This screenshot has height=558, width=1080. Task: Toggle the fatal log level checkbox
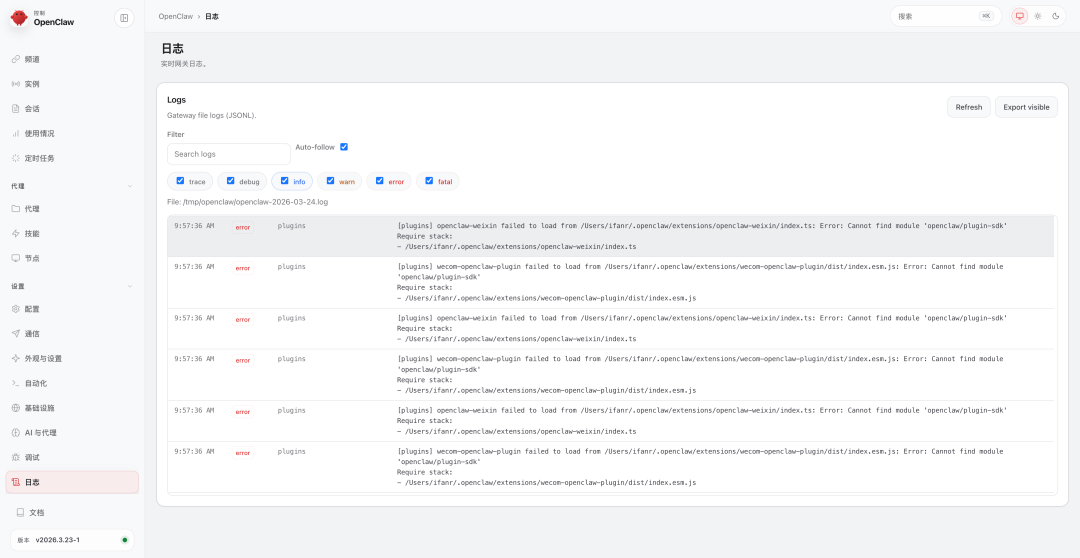430,181
